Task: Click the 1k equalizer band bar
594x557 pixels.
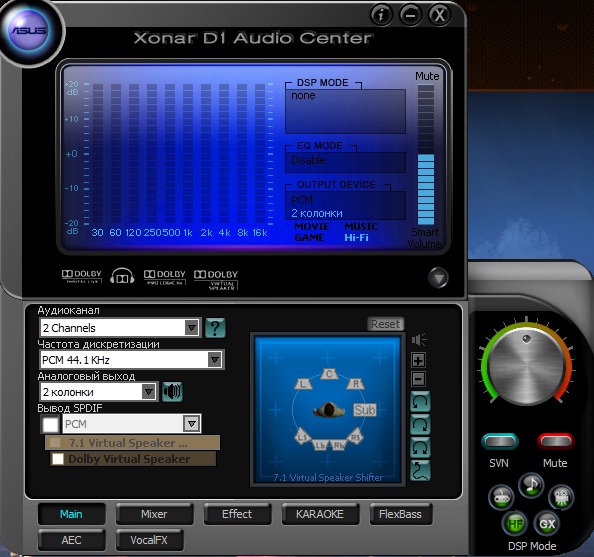Action: [188, 153]
